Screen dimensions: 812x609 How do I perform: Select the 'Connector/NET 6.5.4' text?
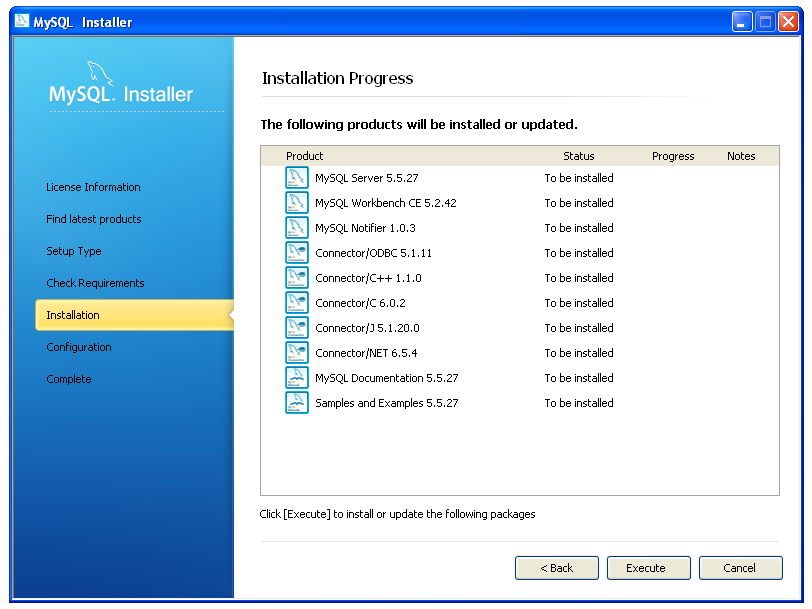coord(366,353)
